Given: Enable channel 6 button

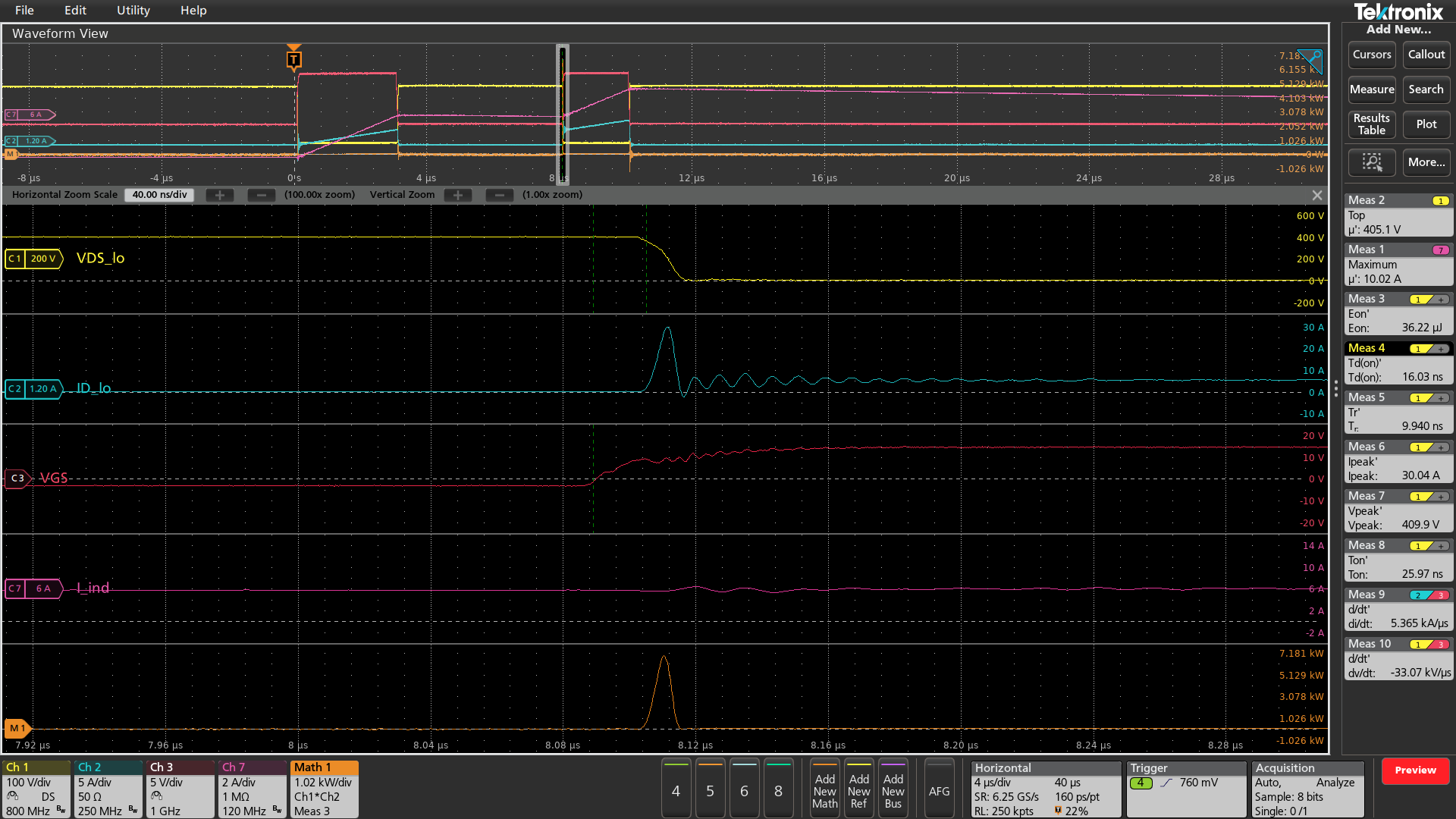Looking at the screenshot, I should click(x=744, y=790).
